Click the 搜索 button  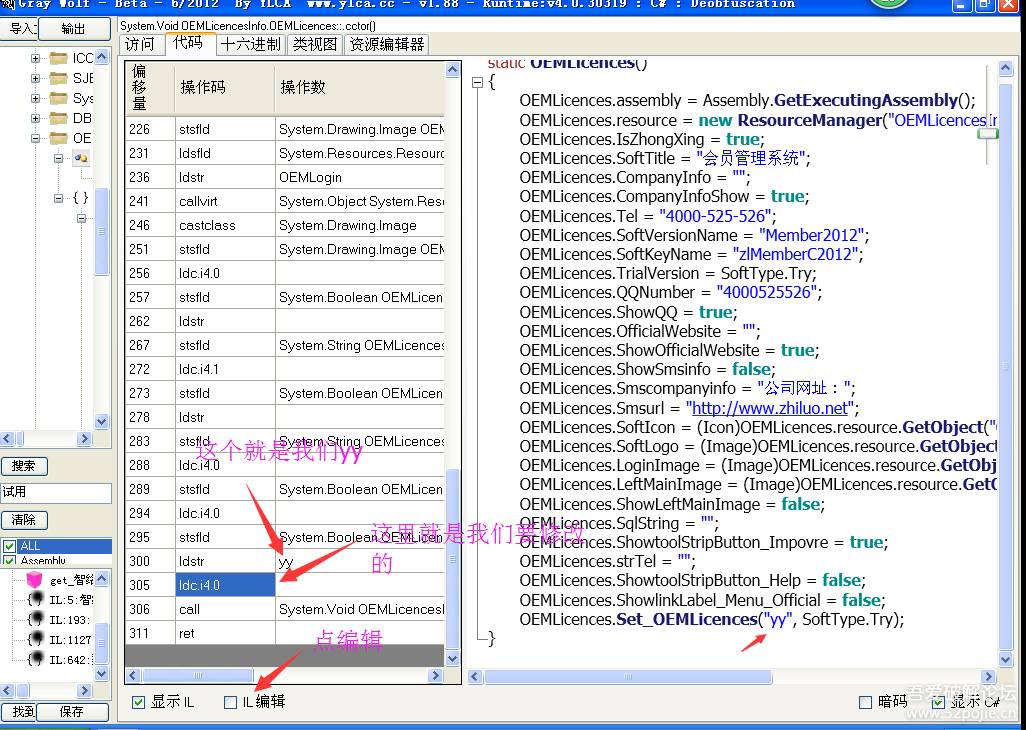(23, 466)
